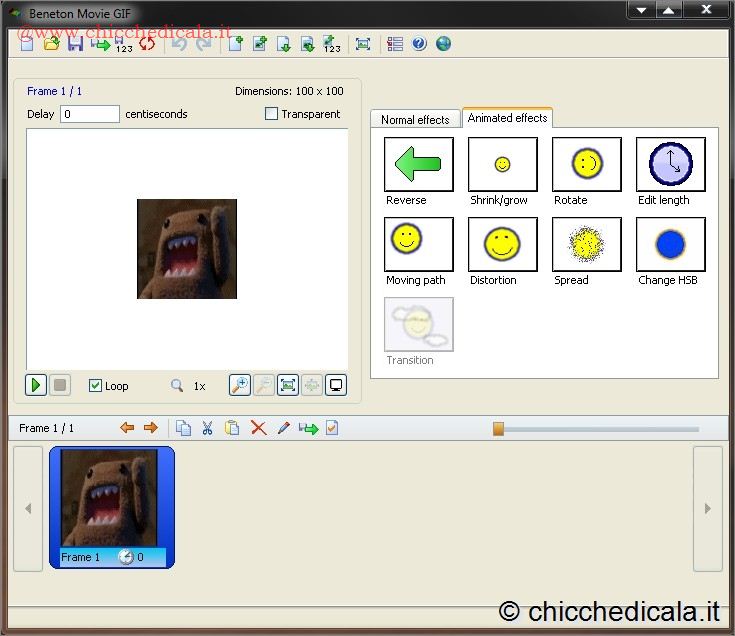Click the Delay centiseconds input field
735x636 pixels.
[x=90, y=114]
